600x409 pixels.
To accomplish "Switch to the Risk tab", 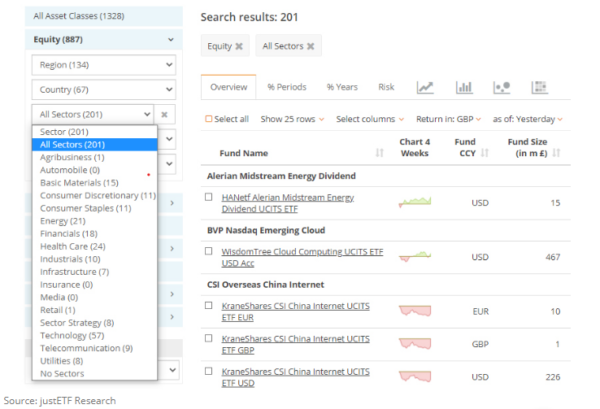I will (x=386, y=87).
